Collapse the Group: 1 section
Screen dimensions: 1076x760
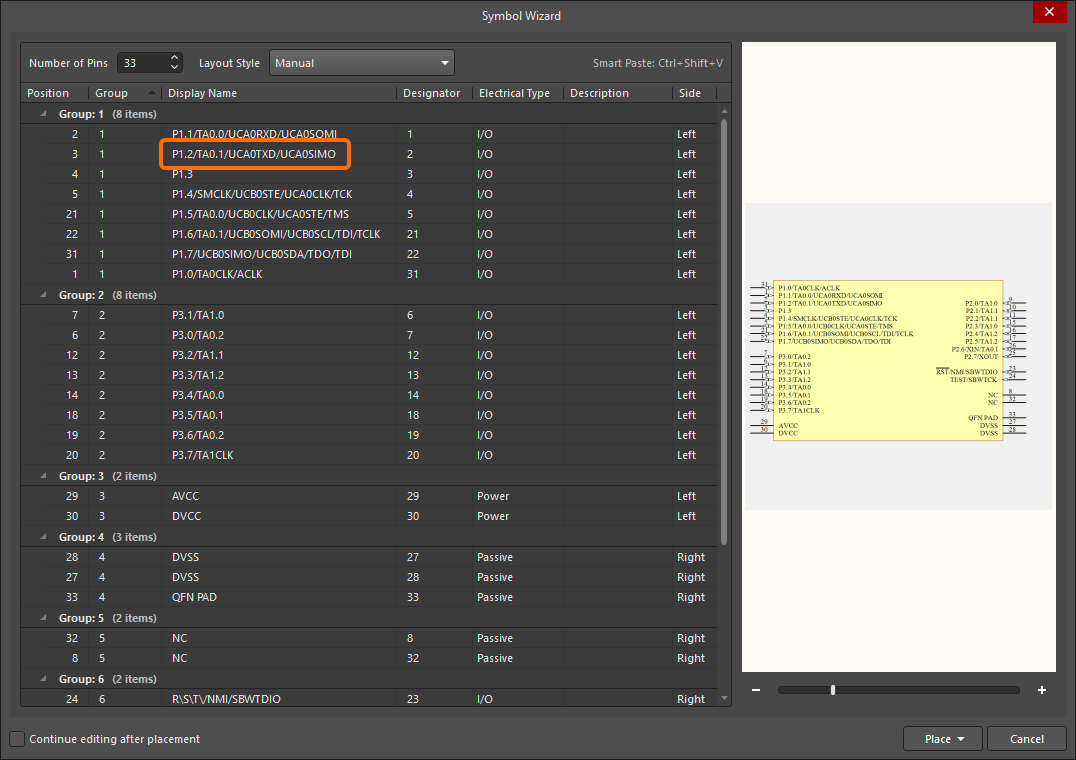pyautogui.click(x=43, y=114)
